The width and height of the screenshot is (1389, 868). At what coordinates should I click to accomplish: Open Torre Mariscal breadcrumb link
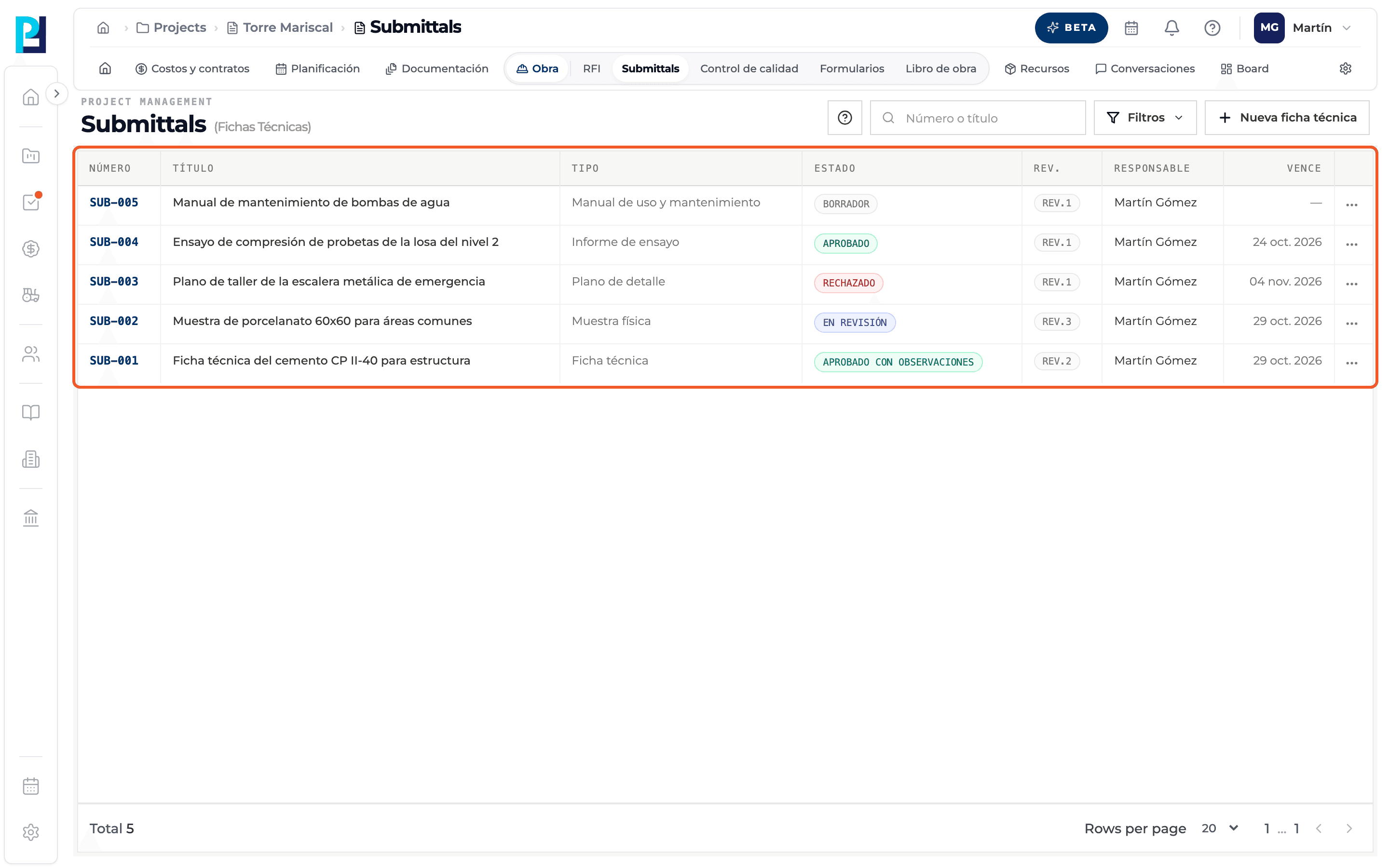click(x=280, y=27)
